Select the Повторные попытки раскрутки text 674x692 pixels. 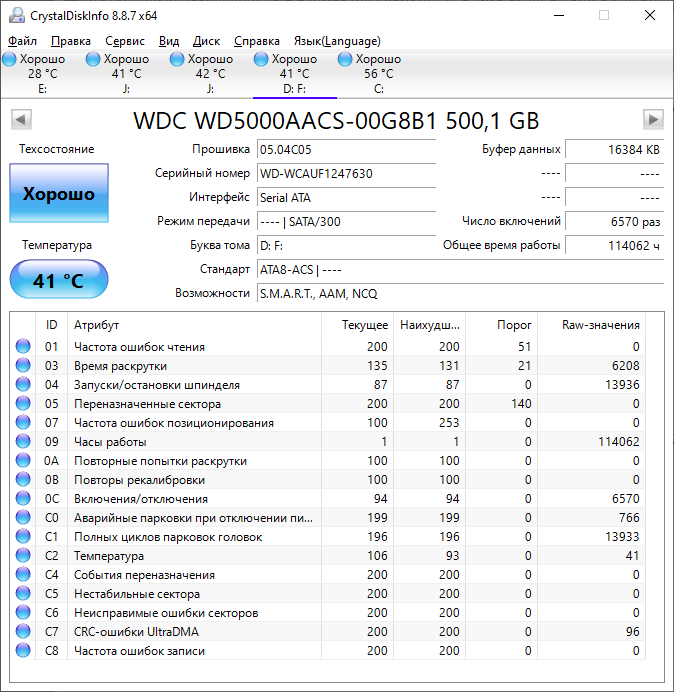coord(160,461)
